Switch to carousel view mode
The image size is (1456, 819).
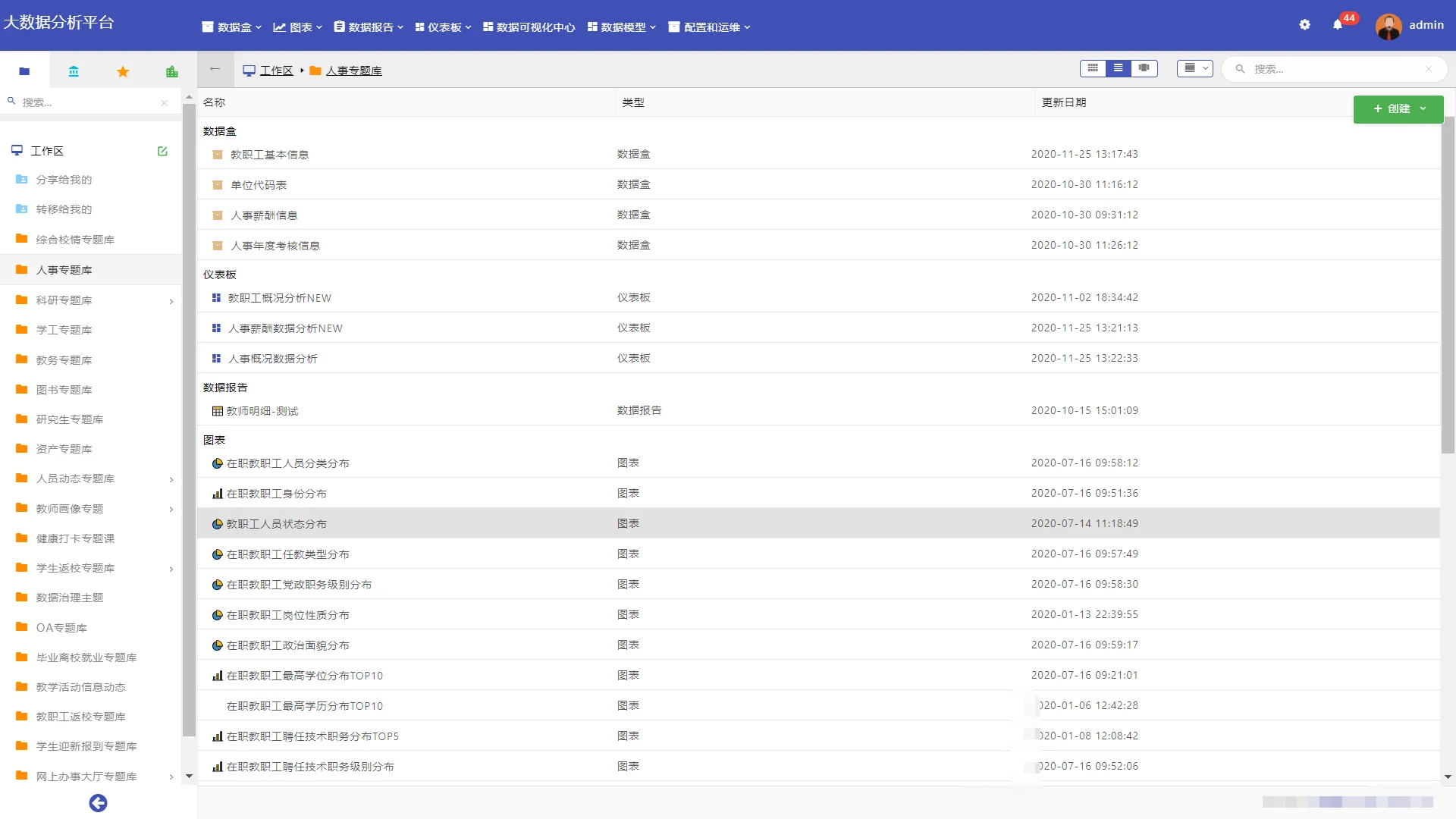(1144, 68)
